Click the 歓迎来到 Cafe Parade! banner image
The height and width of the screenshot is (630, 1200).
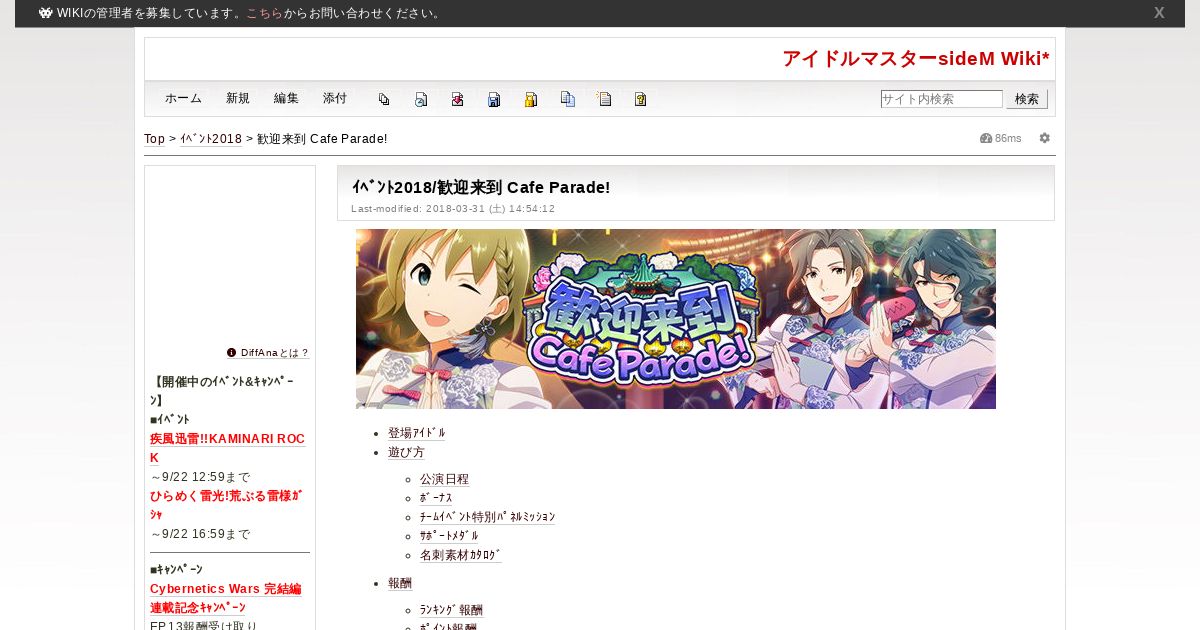(x=676, y=319)
